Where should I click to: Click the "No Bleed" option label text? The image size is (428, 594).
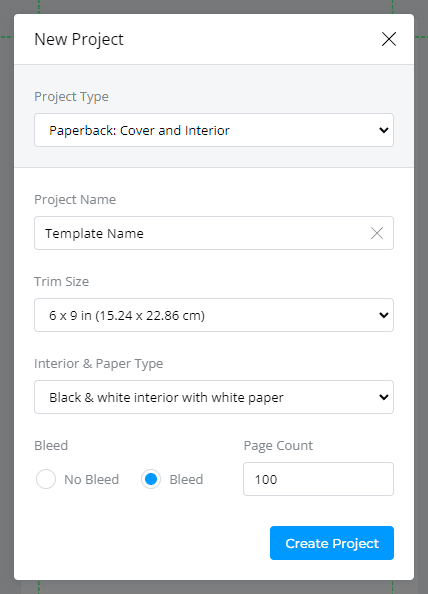click(91, 479)
